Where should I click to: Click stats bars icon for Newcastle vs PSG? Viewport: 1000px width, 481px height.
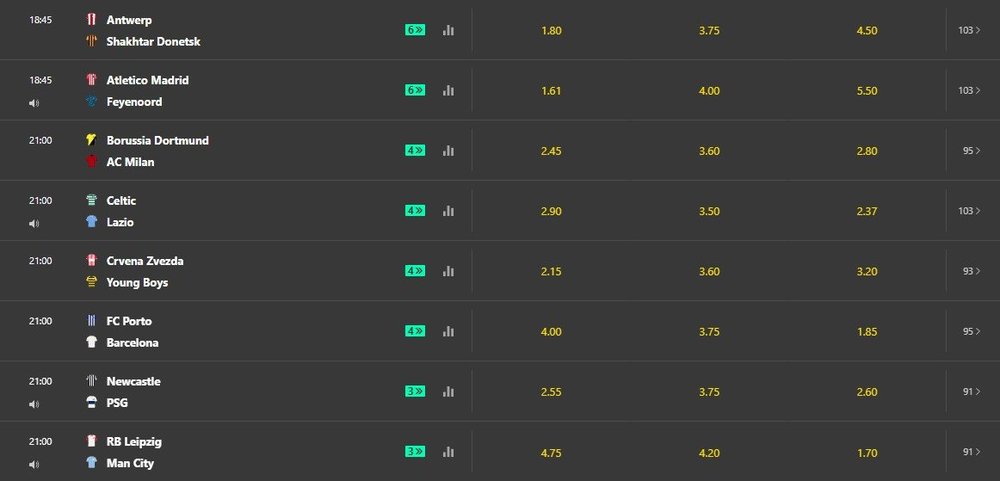[448, 392]
